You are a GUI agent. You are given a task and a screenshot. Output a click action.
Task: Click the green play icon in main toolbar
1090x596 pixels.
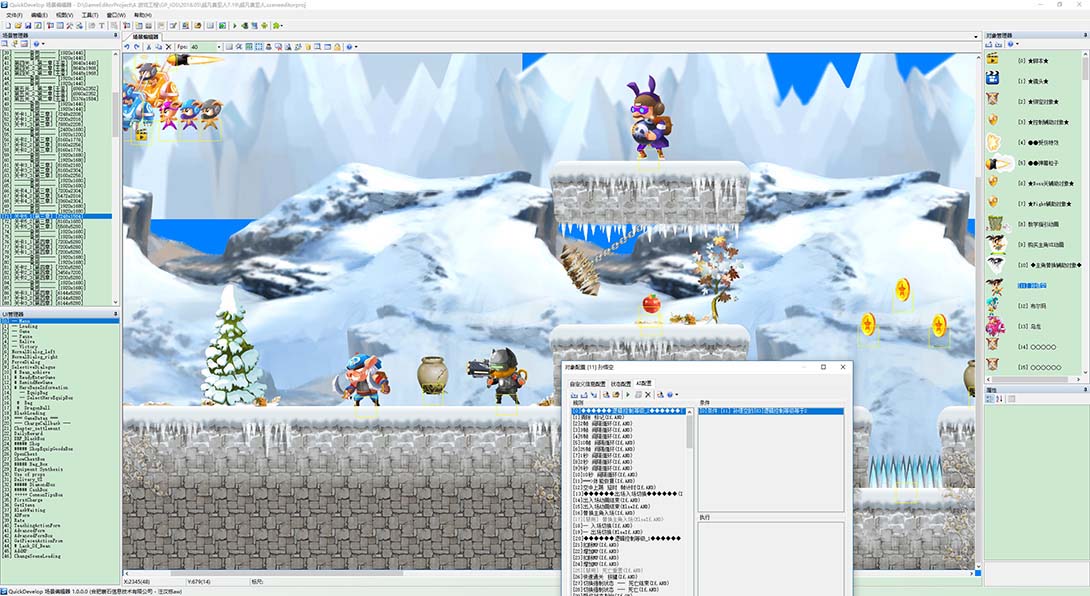click(235, 26)
